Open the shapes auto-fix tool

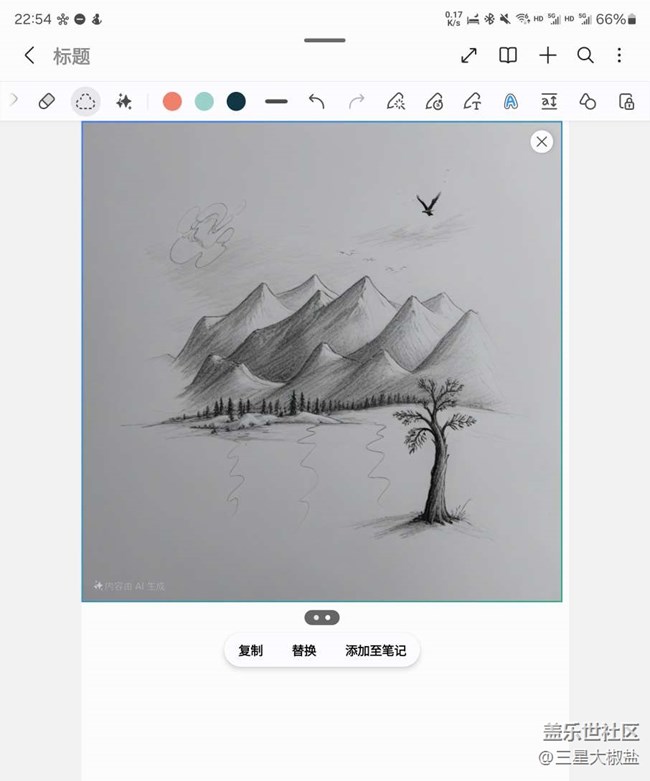588,102
